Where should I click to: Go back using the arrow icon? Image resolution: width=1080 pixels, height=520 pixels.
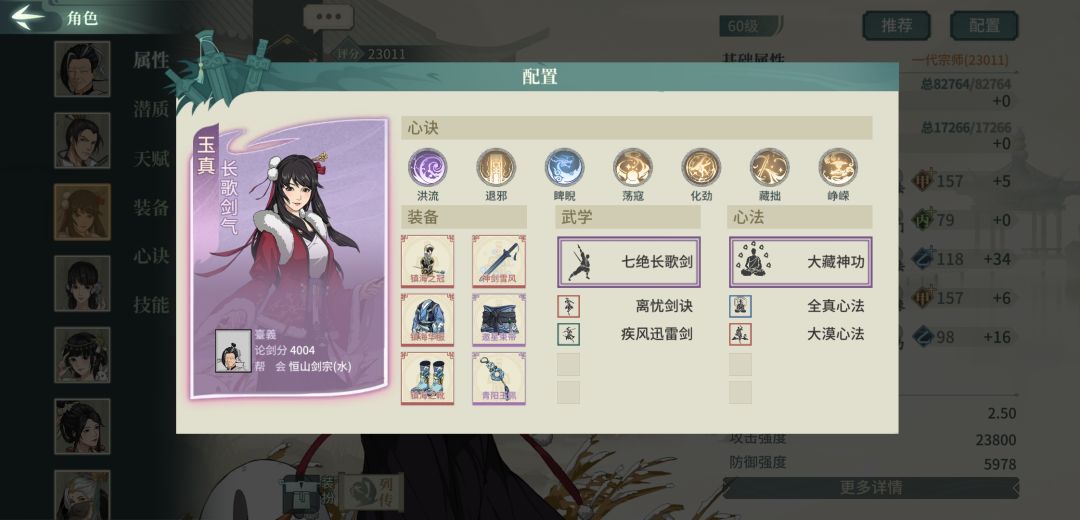click(x=28, y=17)
